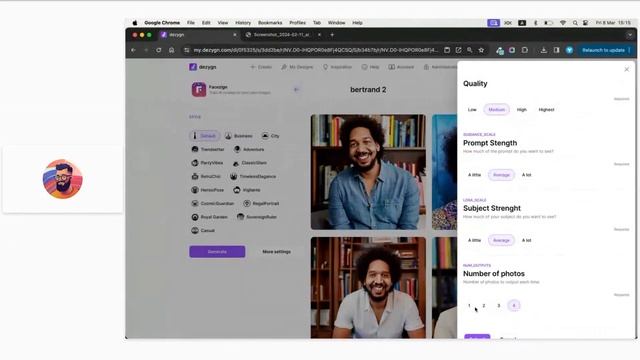The width and height of the screenshot is (640, 360).
Task: Open Inspiration nav item
Action: (x=338, y=67)
